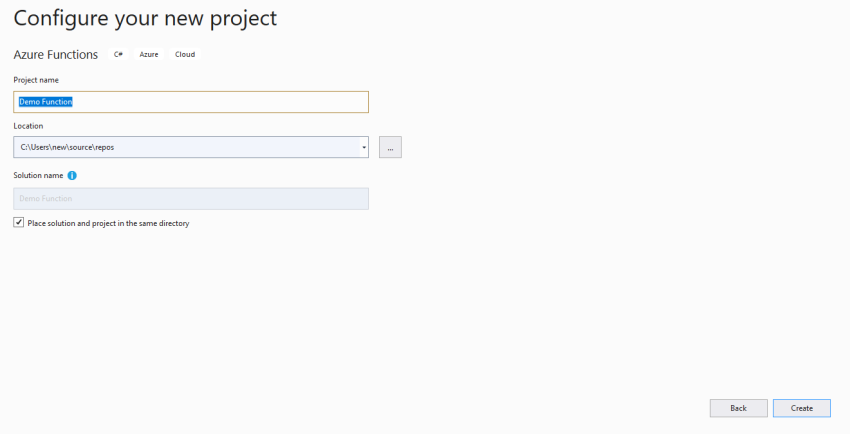Browse for location with the ellipsis button
Viewport: 850px width, 434px height.
click(390, 148)
